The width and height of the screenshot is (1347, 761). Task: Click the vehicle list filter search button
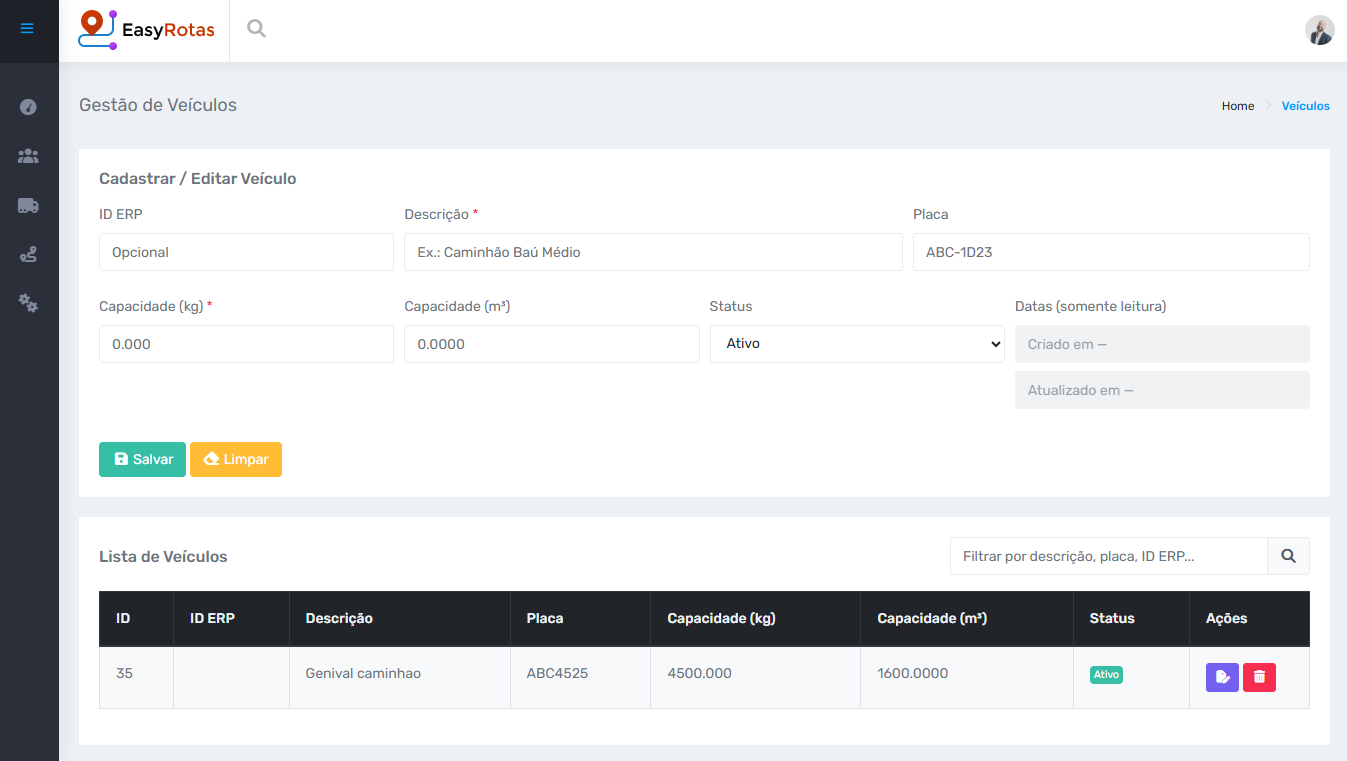point(1288,556)
